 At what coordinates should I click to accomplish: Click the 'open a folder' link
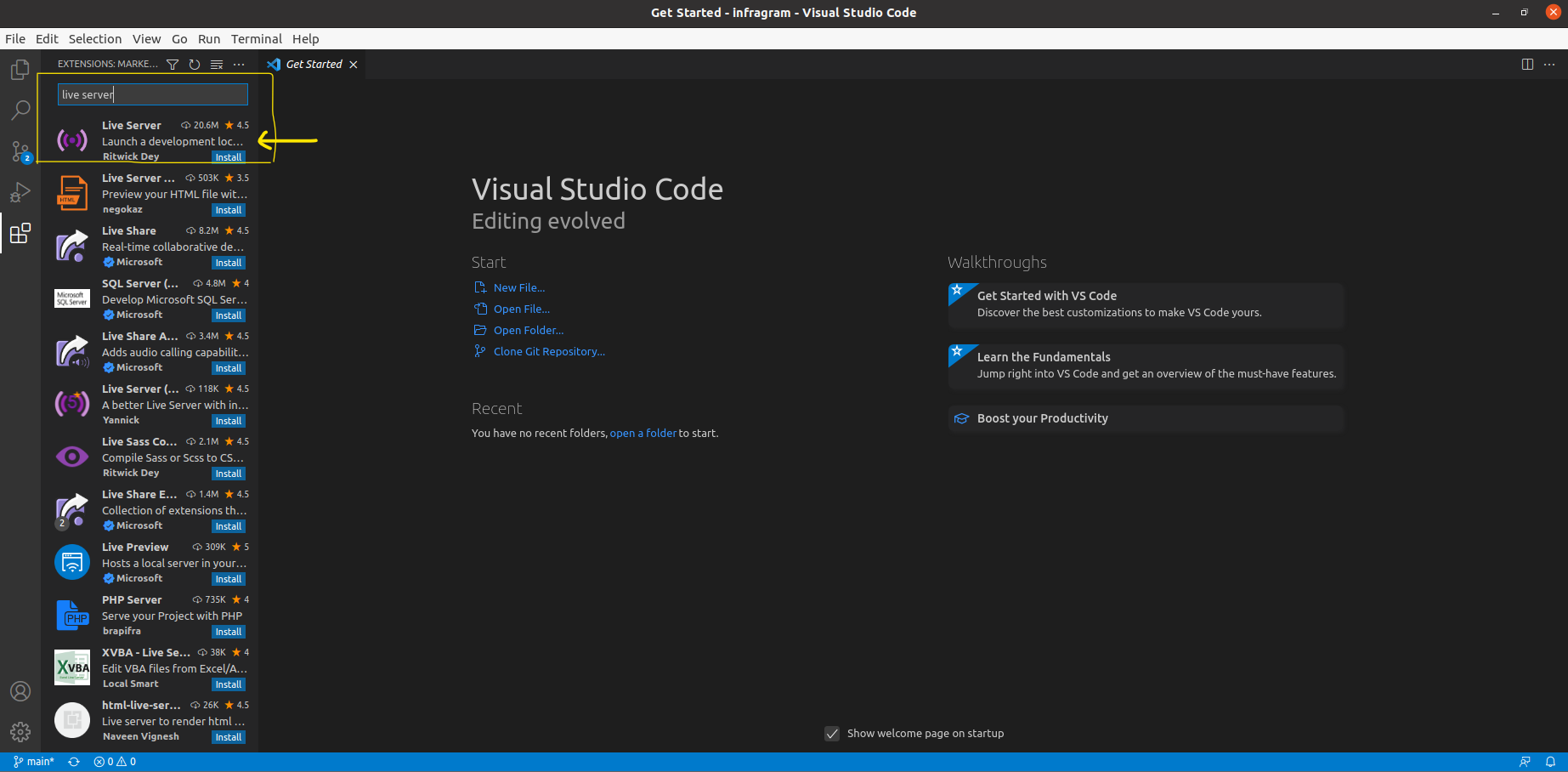[643, 433]
